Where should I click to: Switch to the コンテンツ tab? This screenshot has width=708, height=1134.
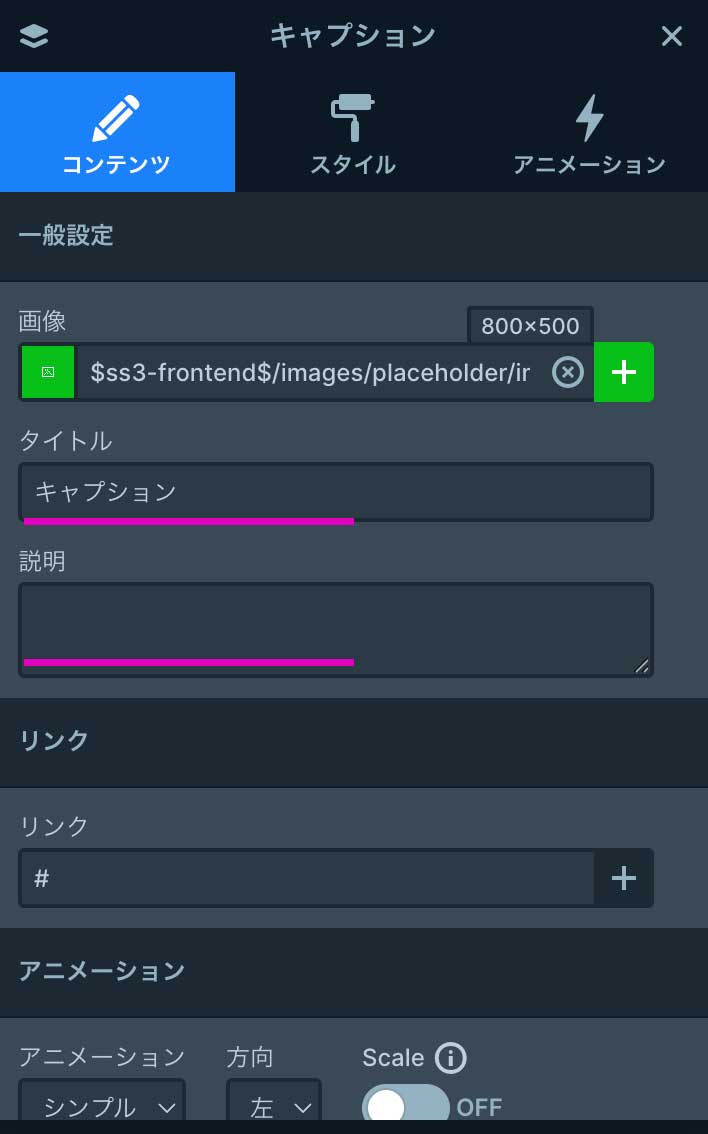tap(117, 132)
